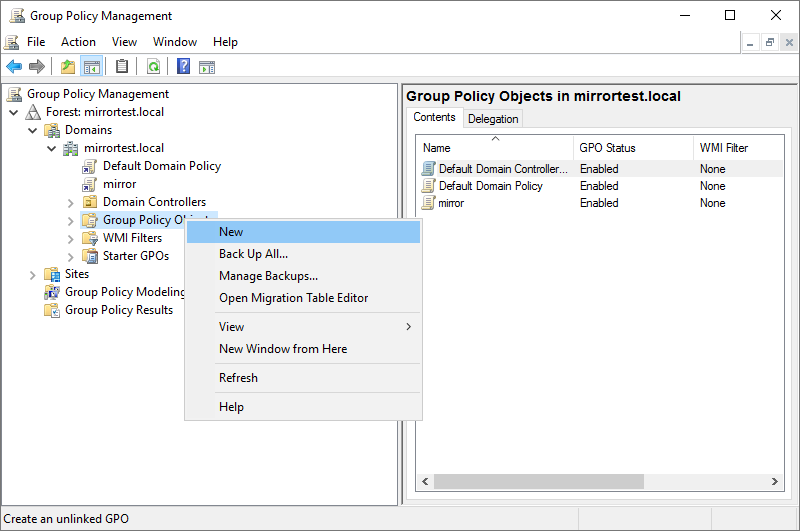Select Group Policy Modeling tree item
This screenshot has height=531, width=800.
click(124, 292)
